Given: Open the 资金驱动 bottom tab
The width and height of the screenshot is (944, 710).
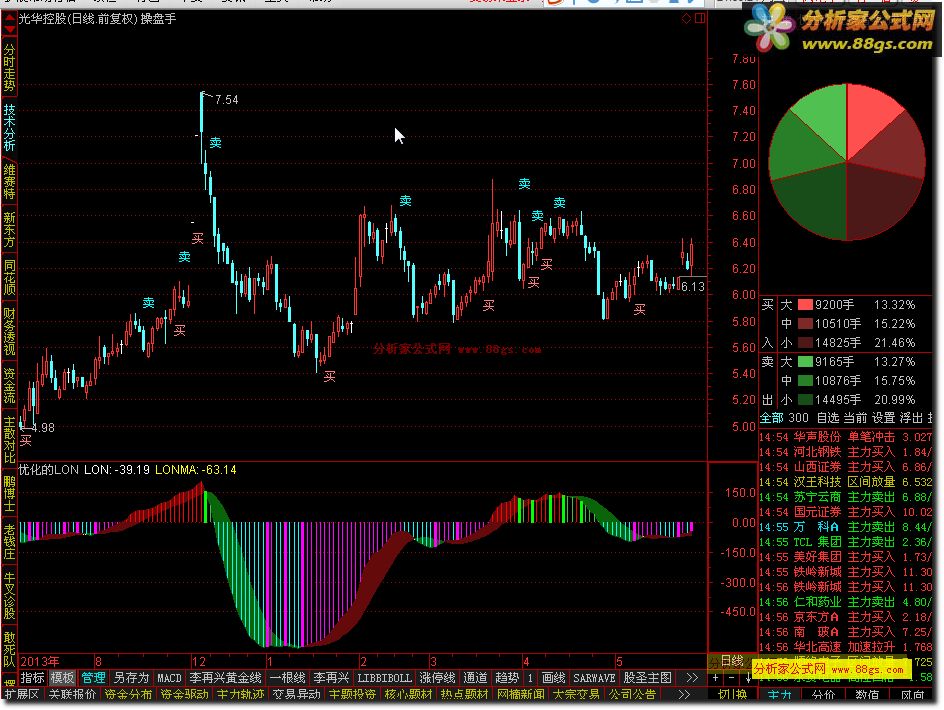Looking at the screenshot, I should pos(184,694).
